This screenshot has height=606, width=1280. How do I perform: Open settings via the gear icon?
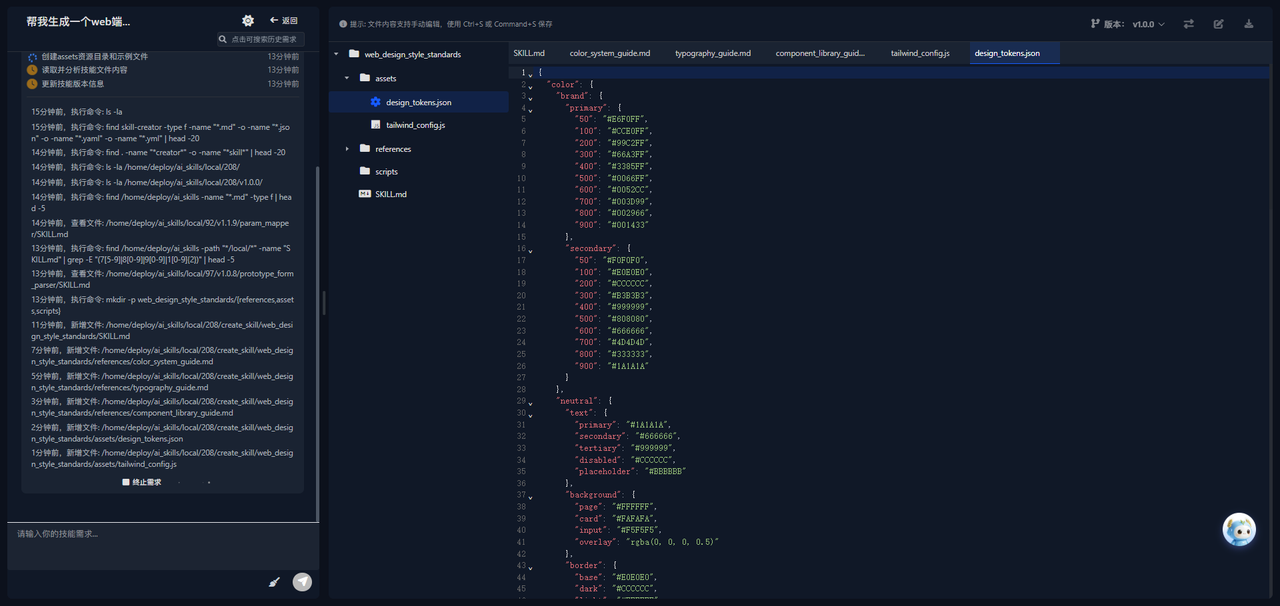(248, 20)
